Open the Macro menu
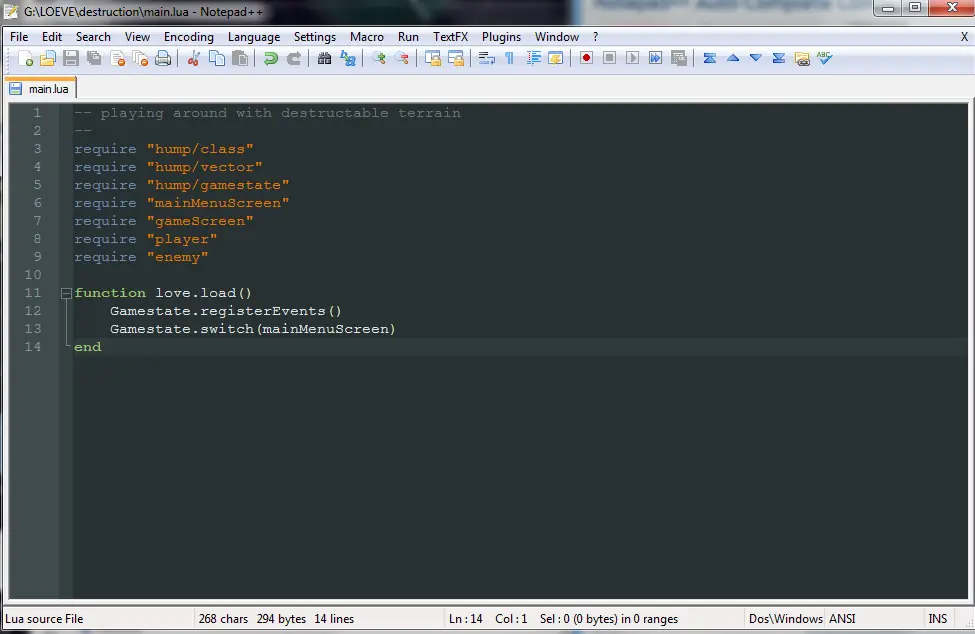Image resolution: width=975 pixels, height=634 pixels. point(367,37)
